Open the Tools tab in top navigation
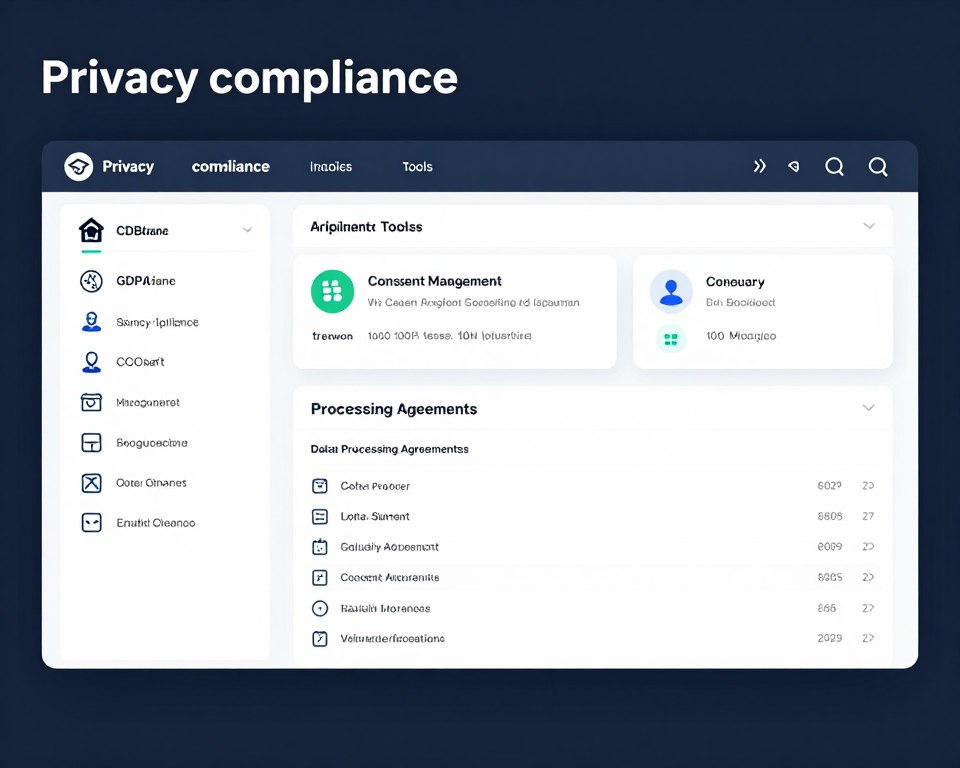The image size is (960, 768). 418,167
